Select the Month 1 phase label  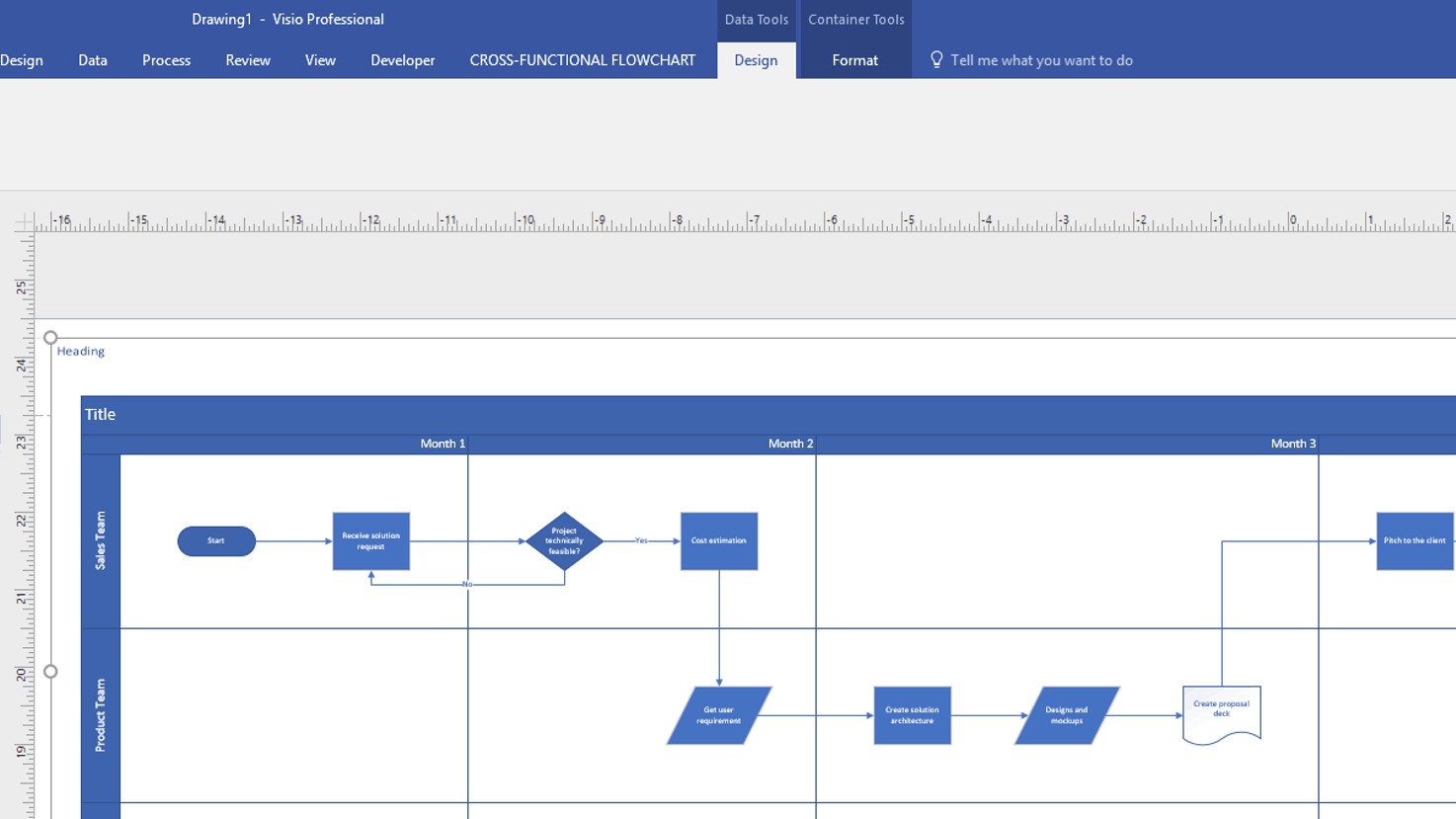coord(443,444)
